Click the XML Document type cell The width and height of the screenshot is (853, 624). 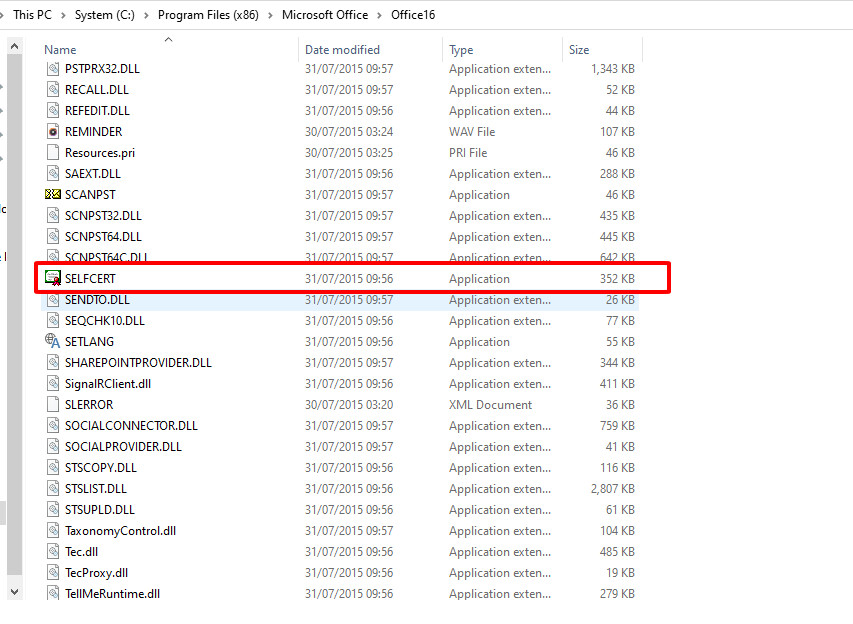[490, 404]
